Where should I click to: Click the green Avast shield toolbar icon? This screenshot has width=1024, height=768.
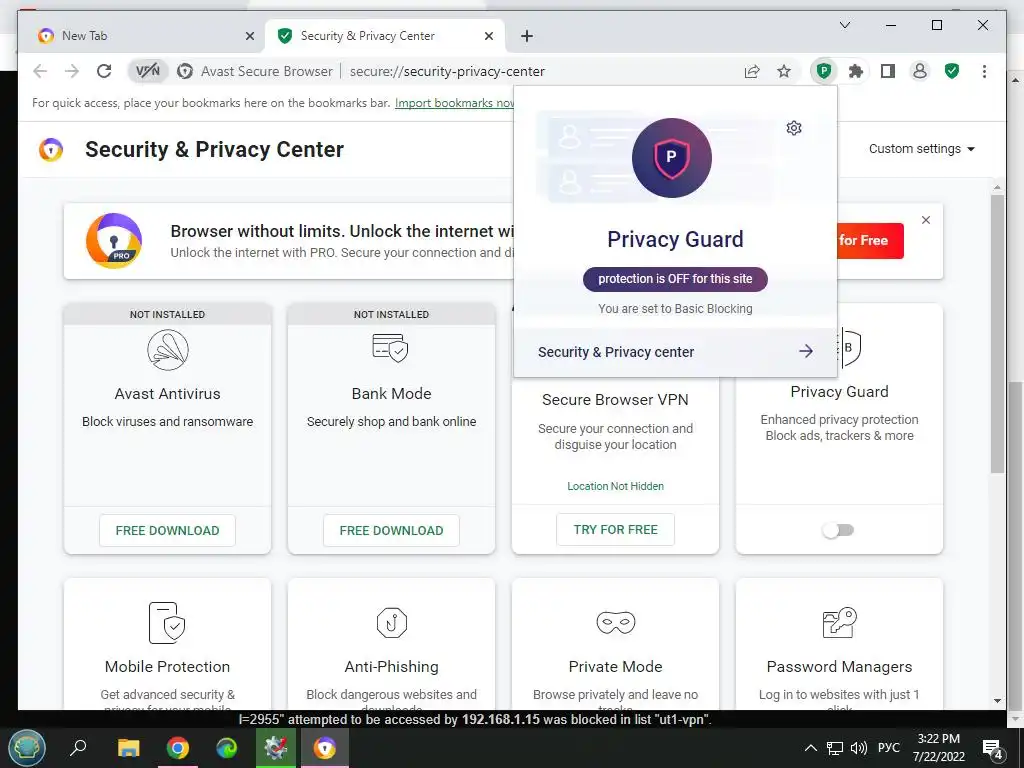[x=952, y=71]
